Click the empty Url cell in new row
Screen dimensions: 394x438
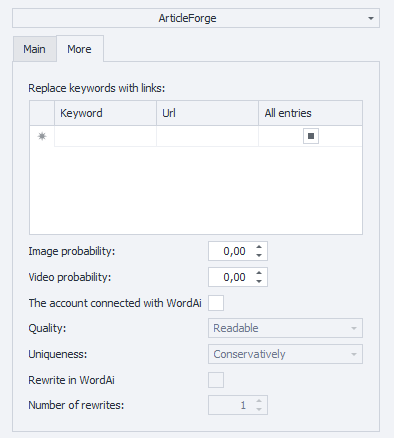(207, 136)
